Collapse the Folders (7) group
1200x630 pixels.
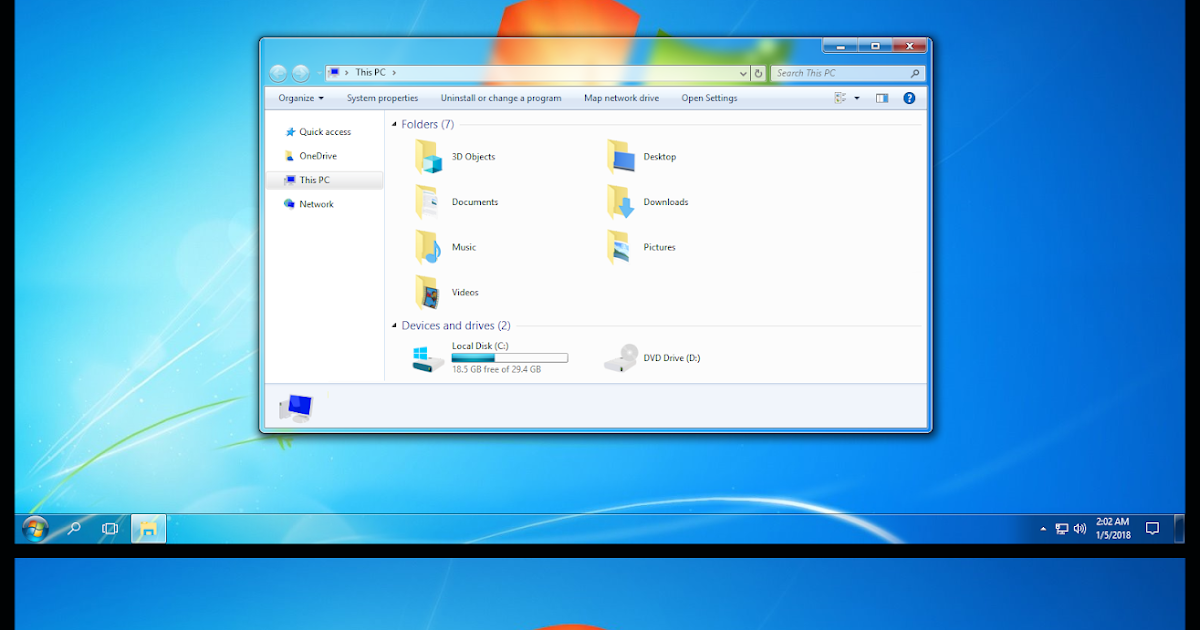click(393, 125)
